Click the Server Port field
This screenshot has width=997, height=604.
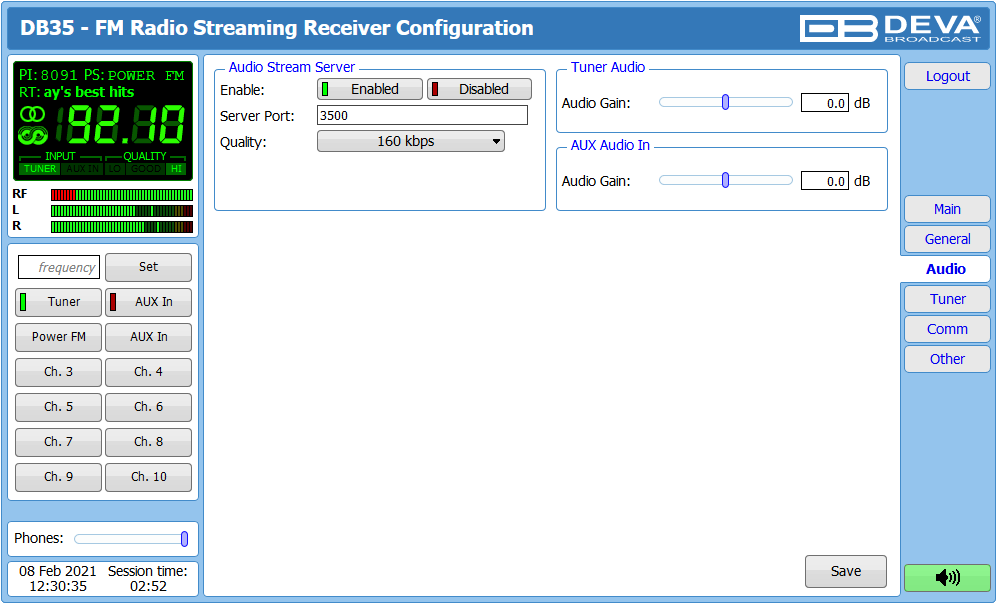click(x=422, y=115)
